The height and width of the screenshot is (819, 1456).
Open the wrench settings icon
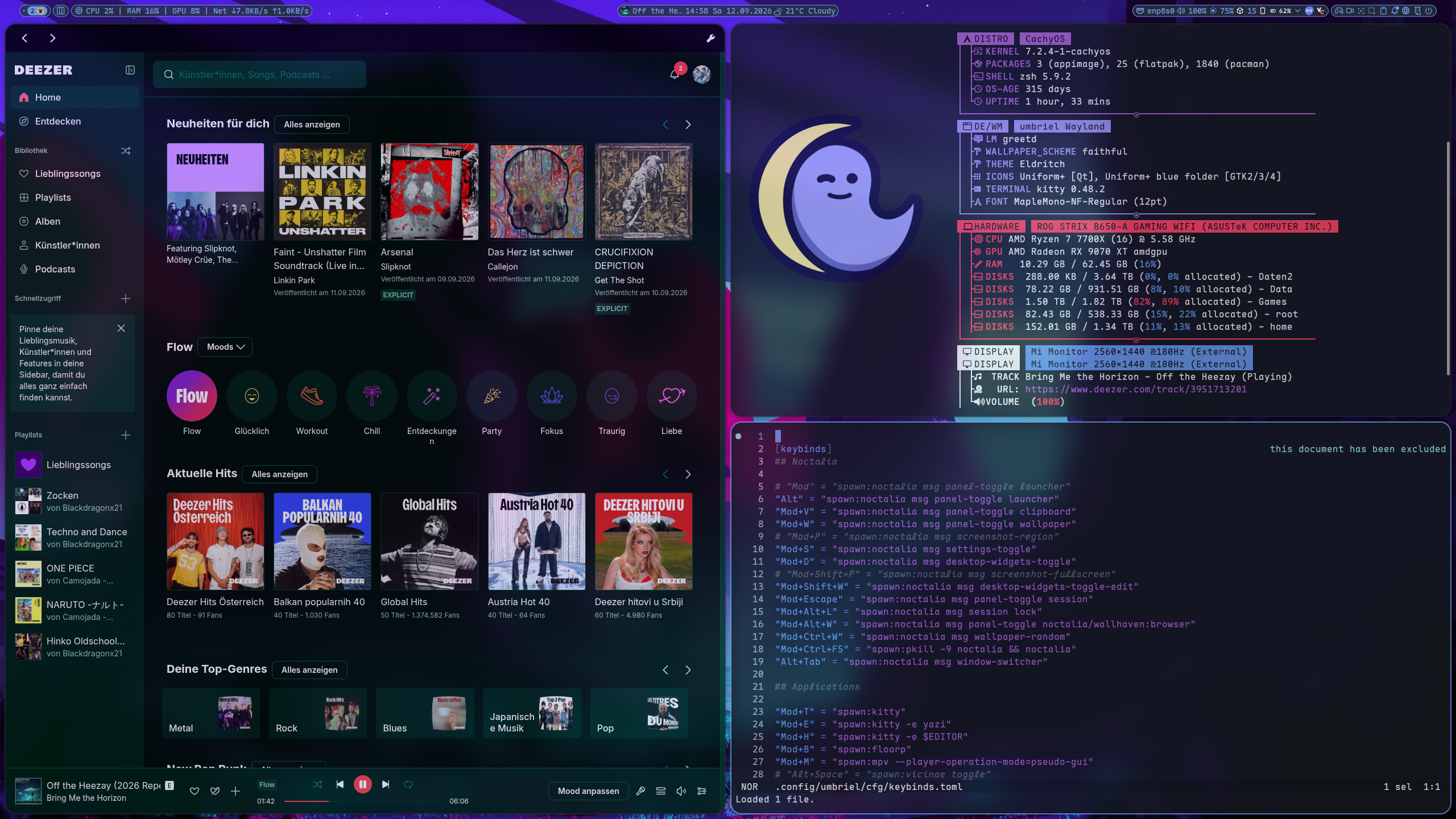[x=710, y=38]
